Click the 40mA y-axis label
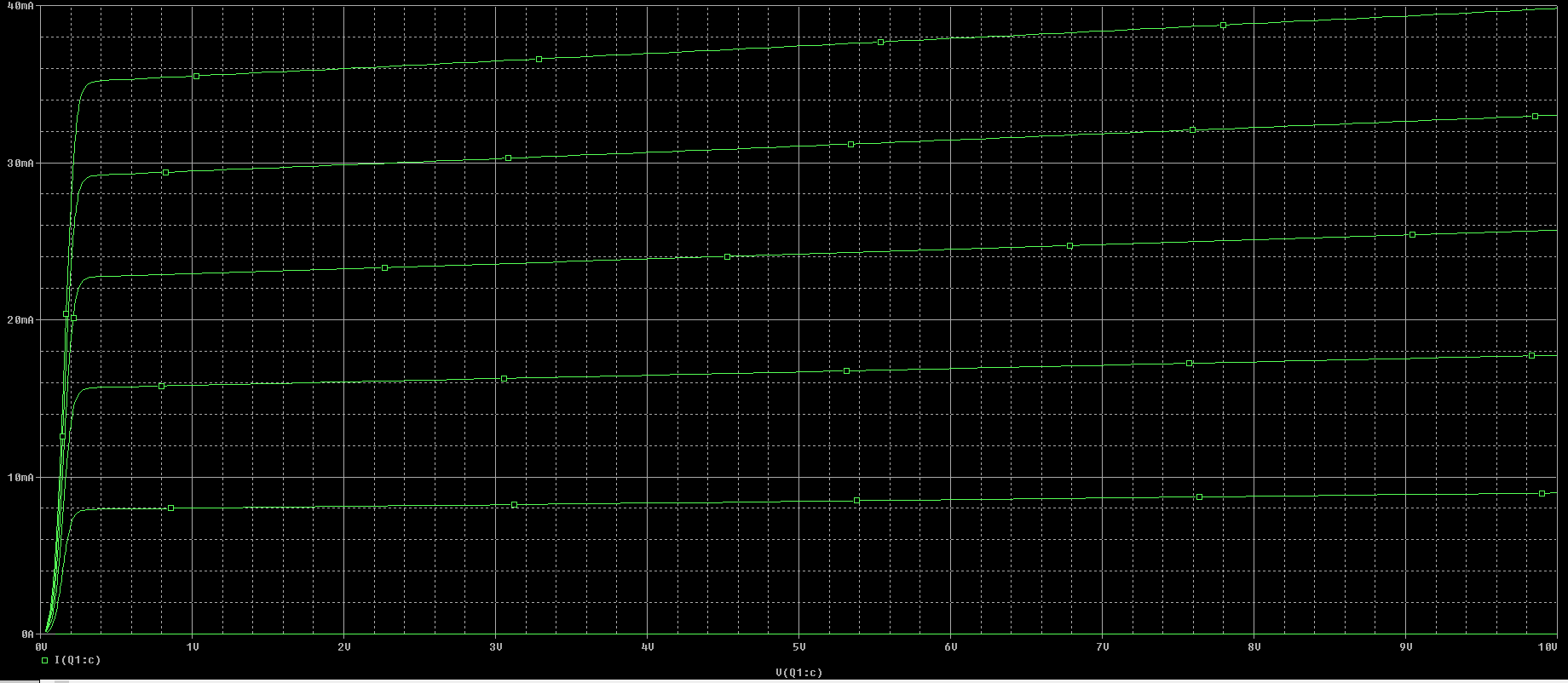1568x683 pixels. click(x=20, y=6)
